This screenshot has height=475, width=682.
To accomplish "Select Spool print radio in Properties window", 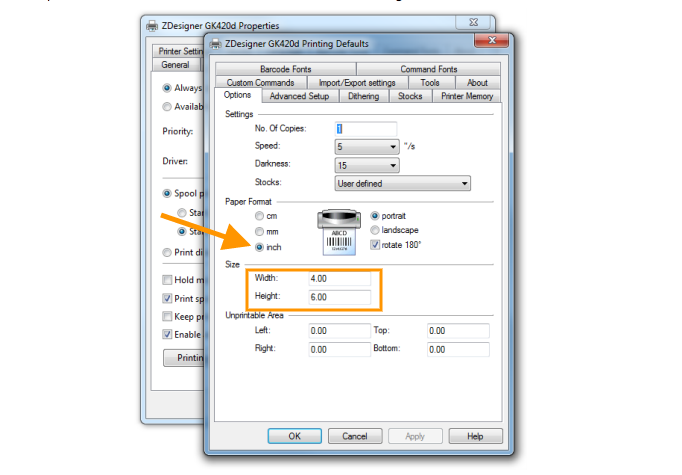I will click(167, 193).
